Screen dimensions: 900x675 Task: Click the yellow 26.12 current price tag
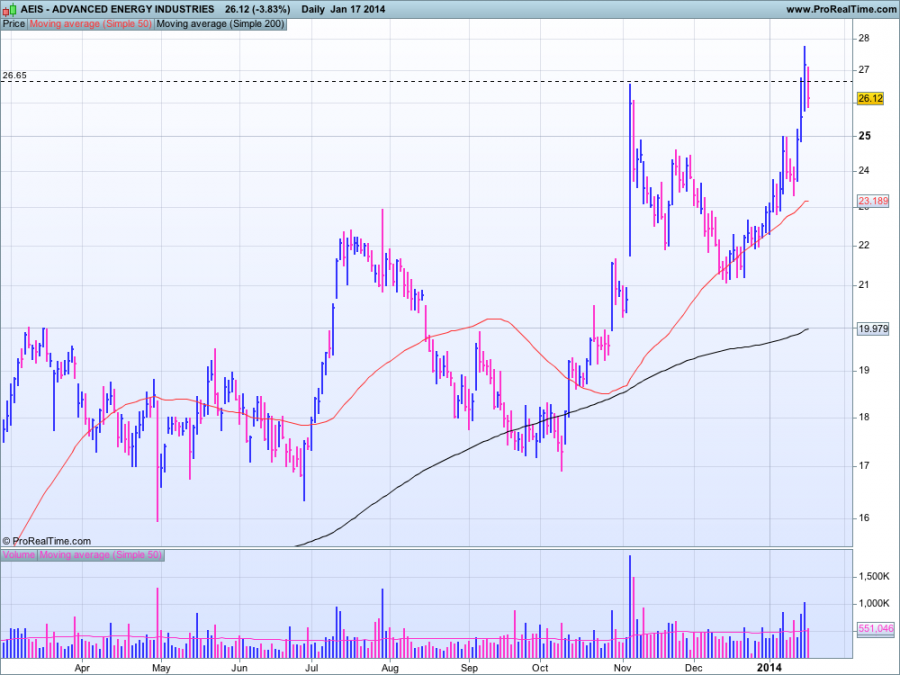[870, 99]
